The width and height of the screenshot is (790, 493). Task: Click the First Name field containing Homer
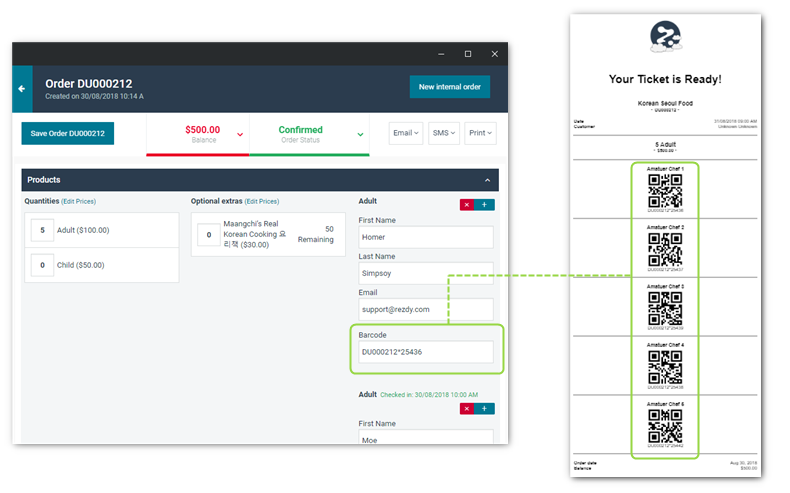click(426, 237)
